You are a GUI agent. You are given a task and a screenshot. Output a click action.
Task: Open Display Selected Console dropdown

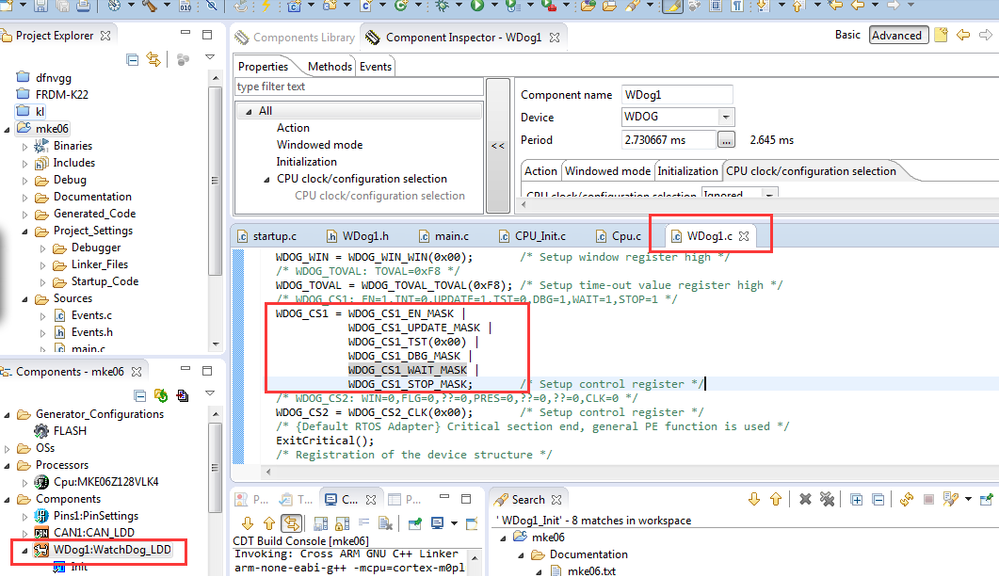(454, 524)
